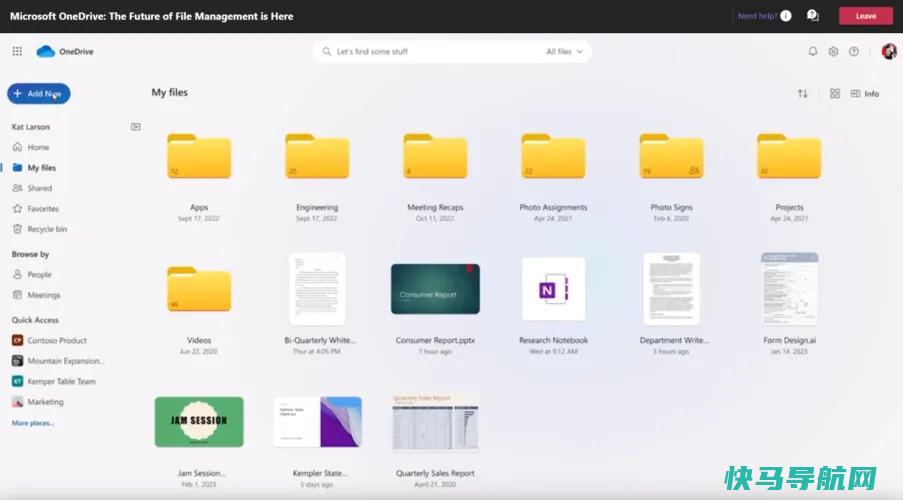The width and height of the screenshot is (903, 500).
Task: Open the app launcher grid icon
Action: click(x=17, y=51)
